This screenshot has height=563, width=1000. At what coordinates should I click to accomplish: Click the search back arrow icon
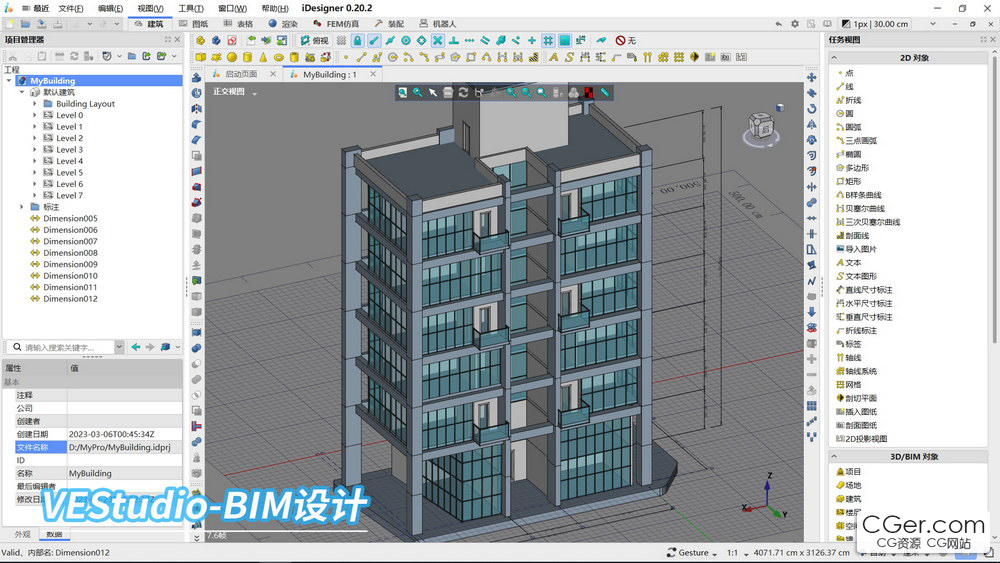click(x=135, y=347)
